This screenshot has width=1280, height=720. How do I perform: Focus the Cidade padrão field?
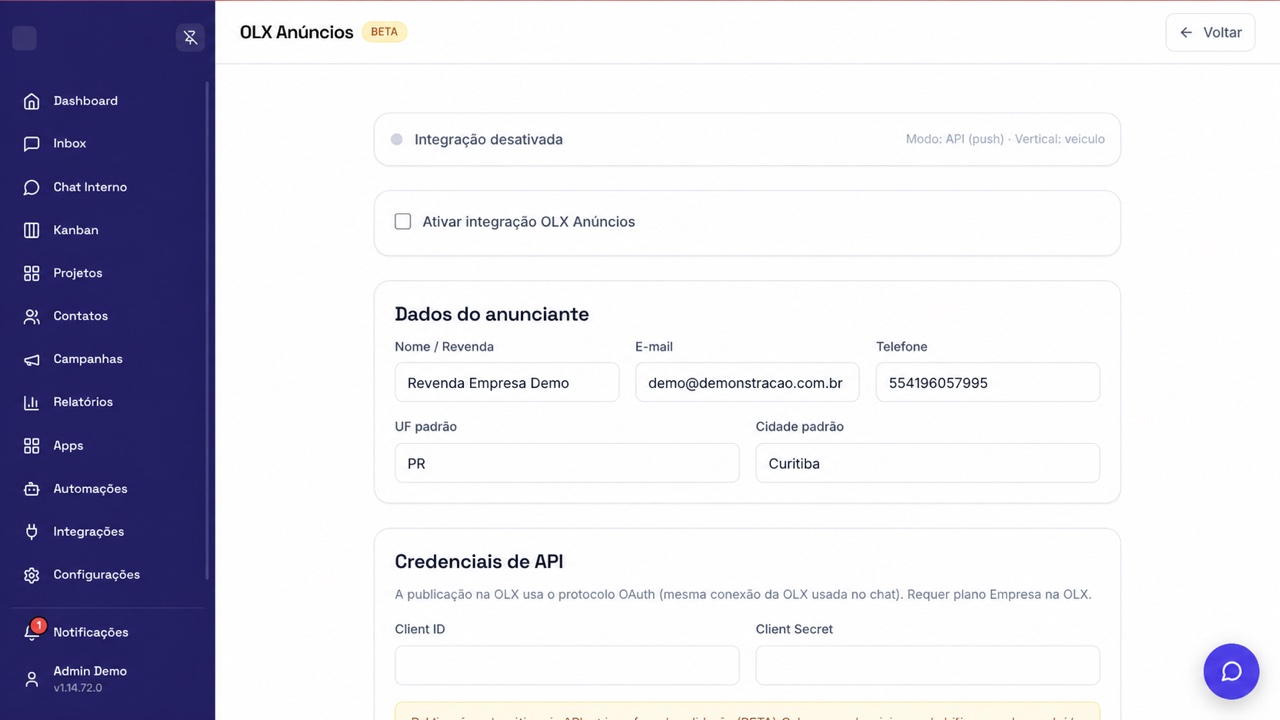pos(928,463)
